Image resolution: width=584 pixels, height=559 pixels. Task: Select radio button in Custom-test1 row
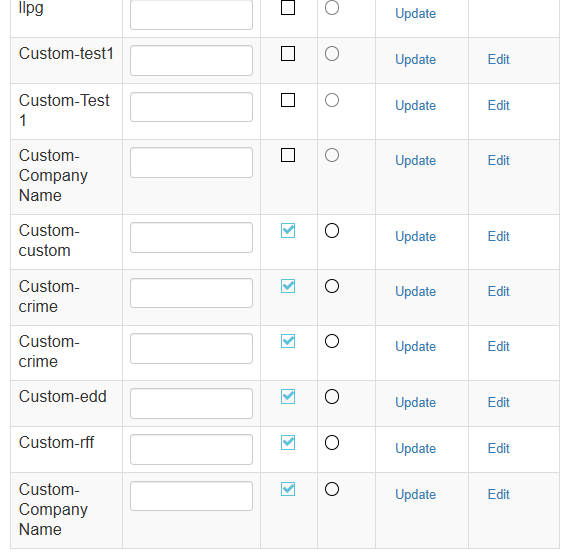click(x=332, y=54)
